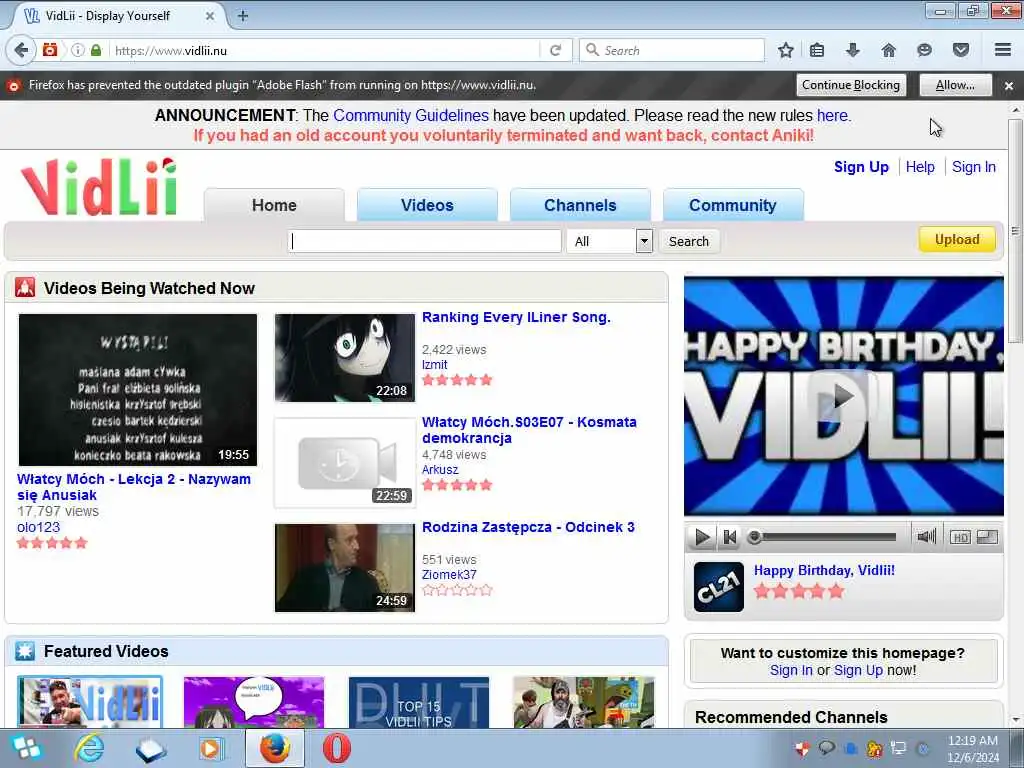Visit the Ziomek37 uploader channel
Image resolution: width=1024 pixels, height=768 pixels.
point(449,575)
